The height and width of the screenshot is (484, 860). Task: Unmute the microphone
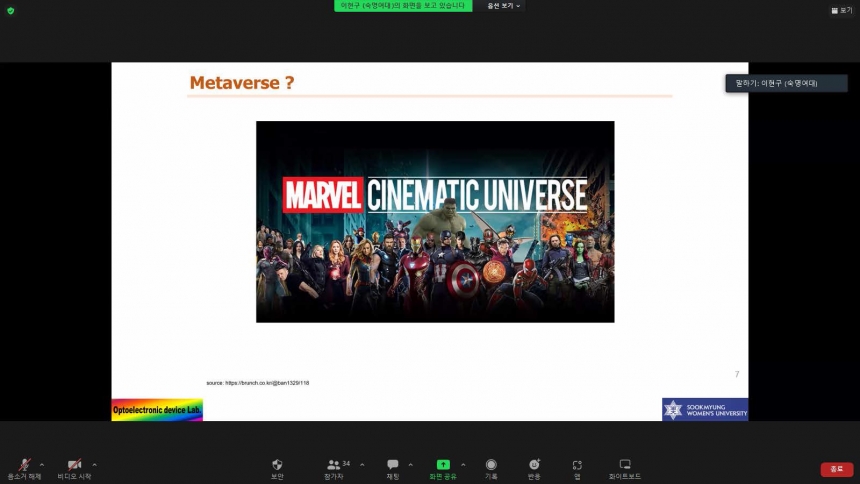pyautogui.click(x=24, y=469)
